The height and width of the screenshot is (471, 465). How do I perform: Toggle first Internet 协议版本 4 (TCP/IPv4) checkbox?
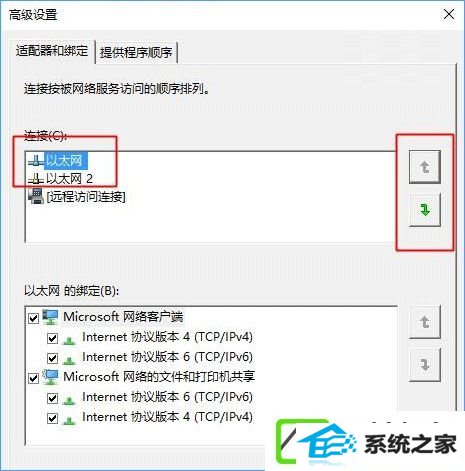coord(52,338)
